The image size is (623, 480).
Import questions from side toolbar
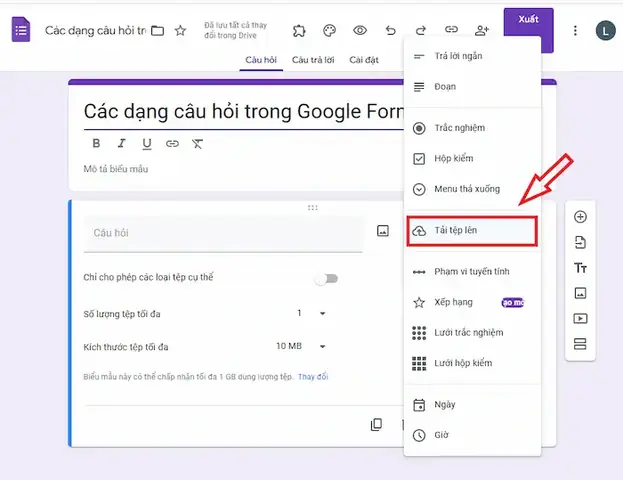pyautogui.click(x=580, y=242)
